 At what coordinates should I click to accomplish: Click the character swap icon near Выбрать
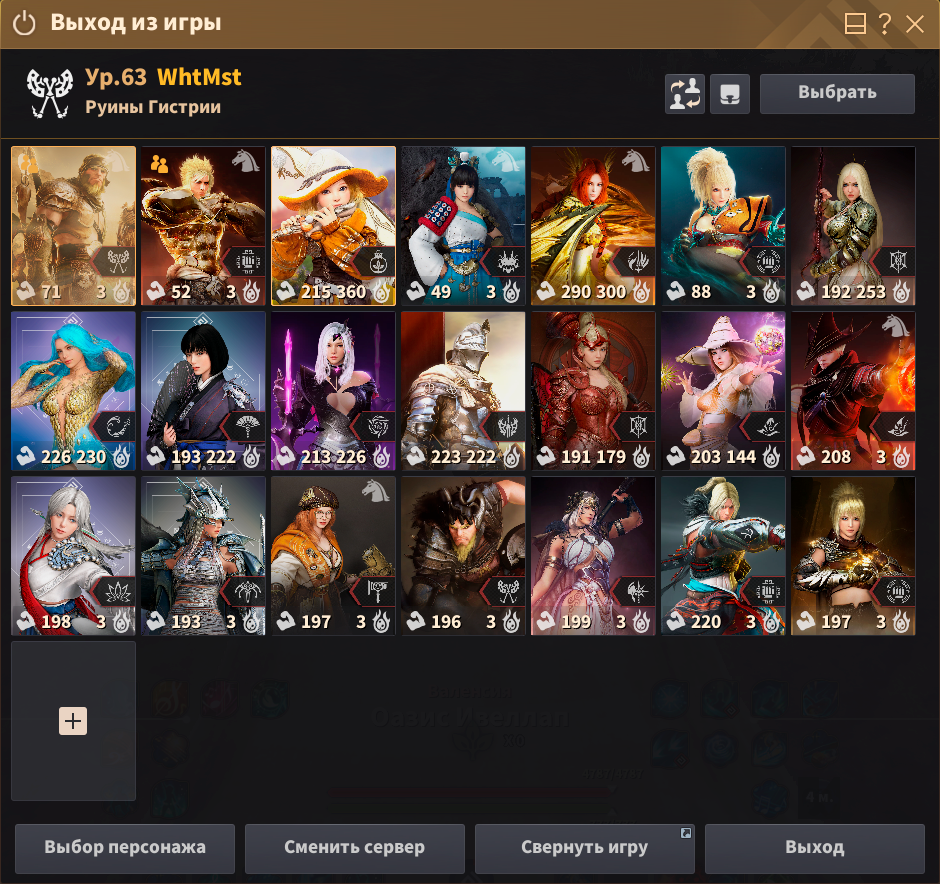(685, 94)
